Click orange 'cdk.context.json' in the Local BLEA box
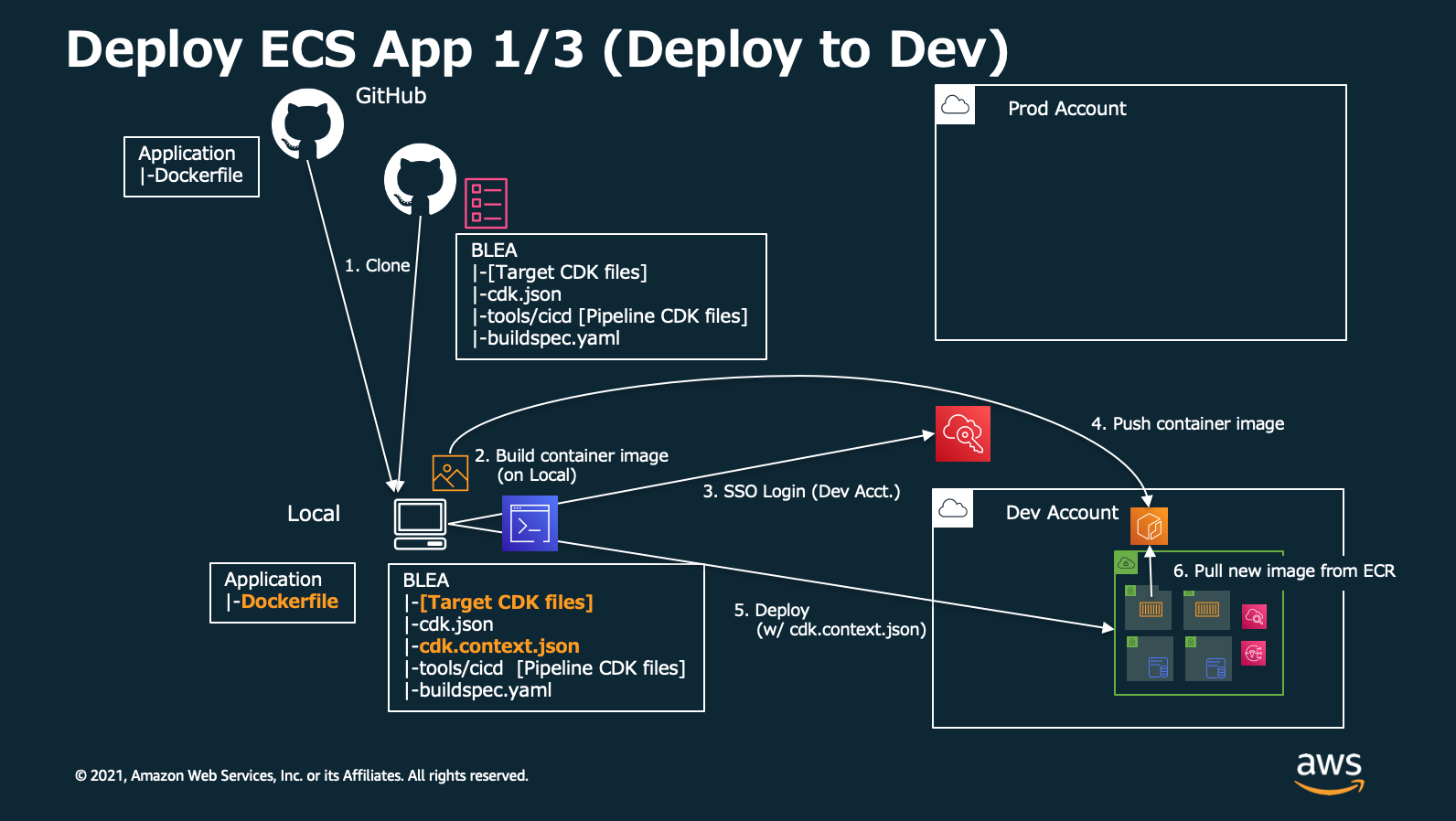The image size is (1456, 821). point(499,646)
